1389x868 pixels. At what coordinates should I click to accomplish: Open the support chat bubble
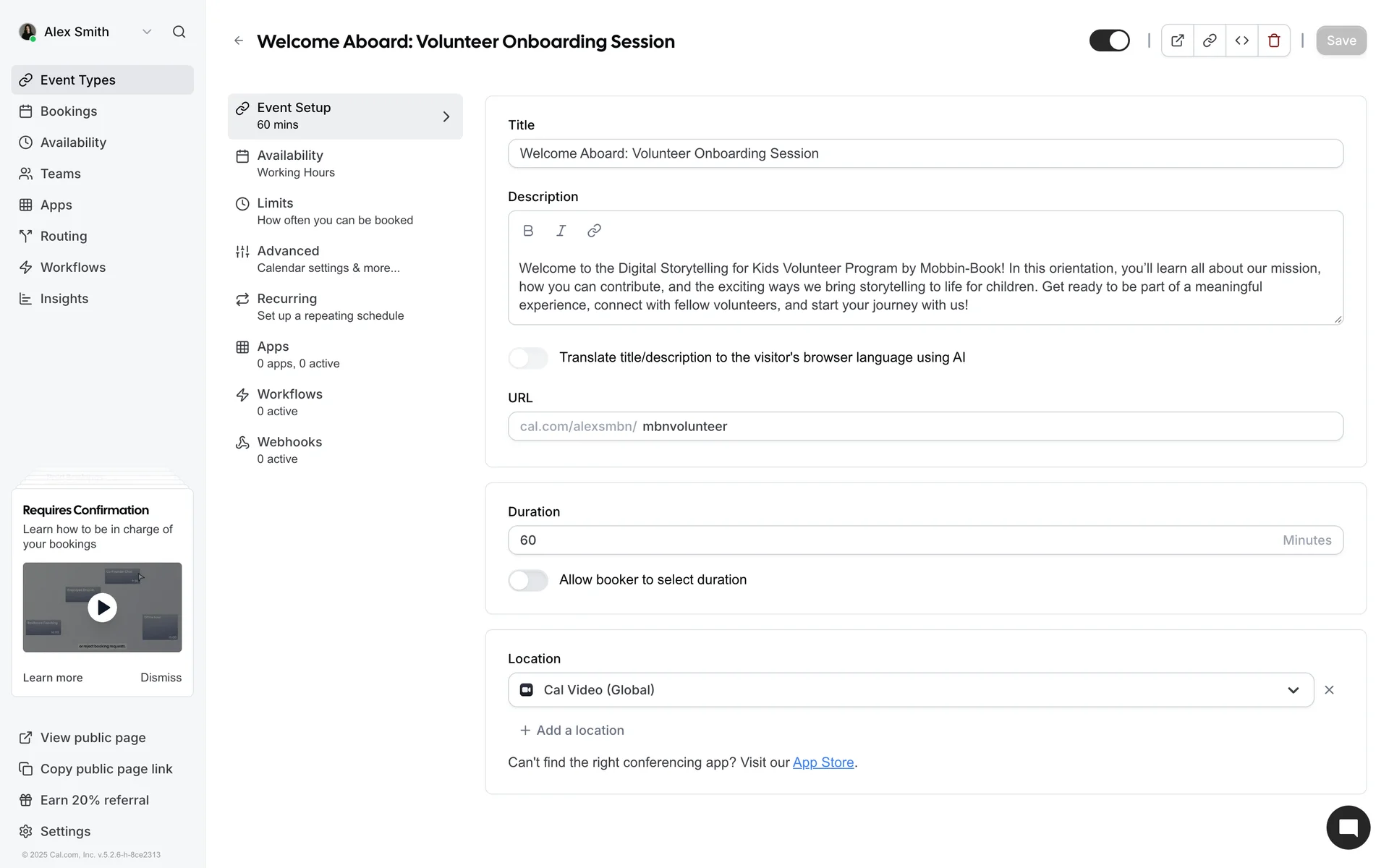pyautogui.click(x=1348, y=827)
